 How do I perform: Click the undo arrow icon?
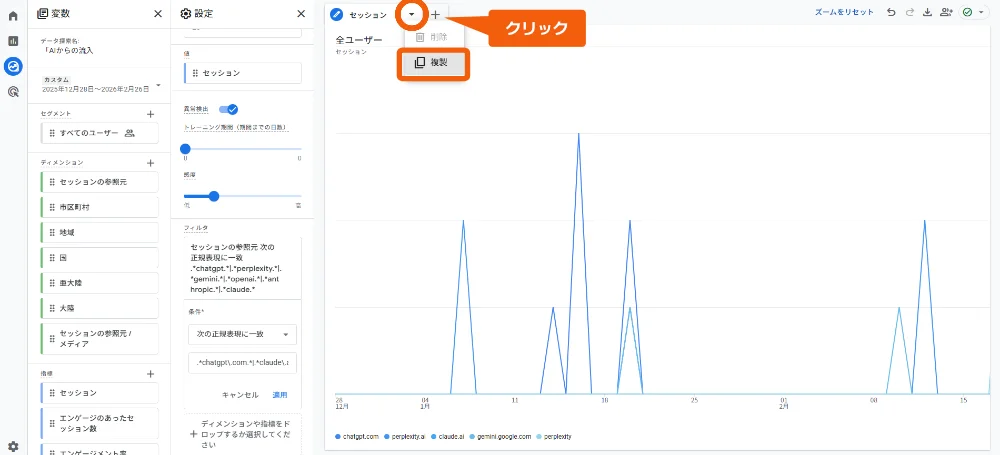click(891, 13)
